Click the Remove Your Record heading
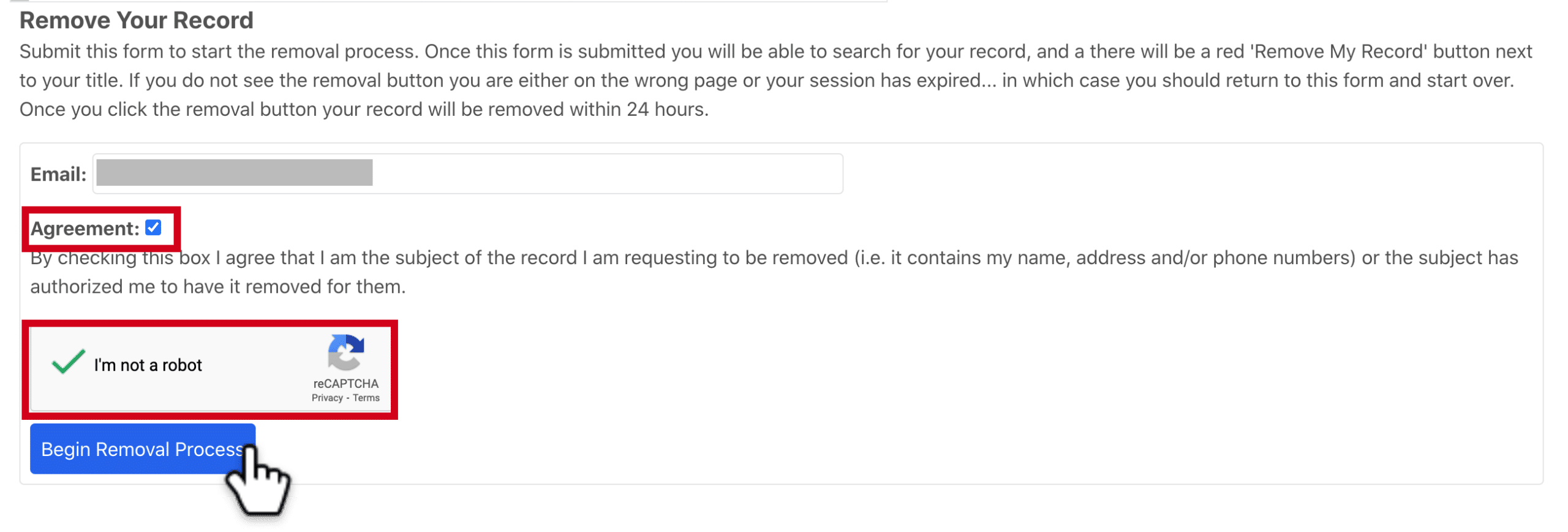This screenshot has height=532, width=1568. pos(137,20)
